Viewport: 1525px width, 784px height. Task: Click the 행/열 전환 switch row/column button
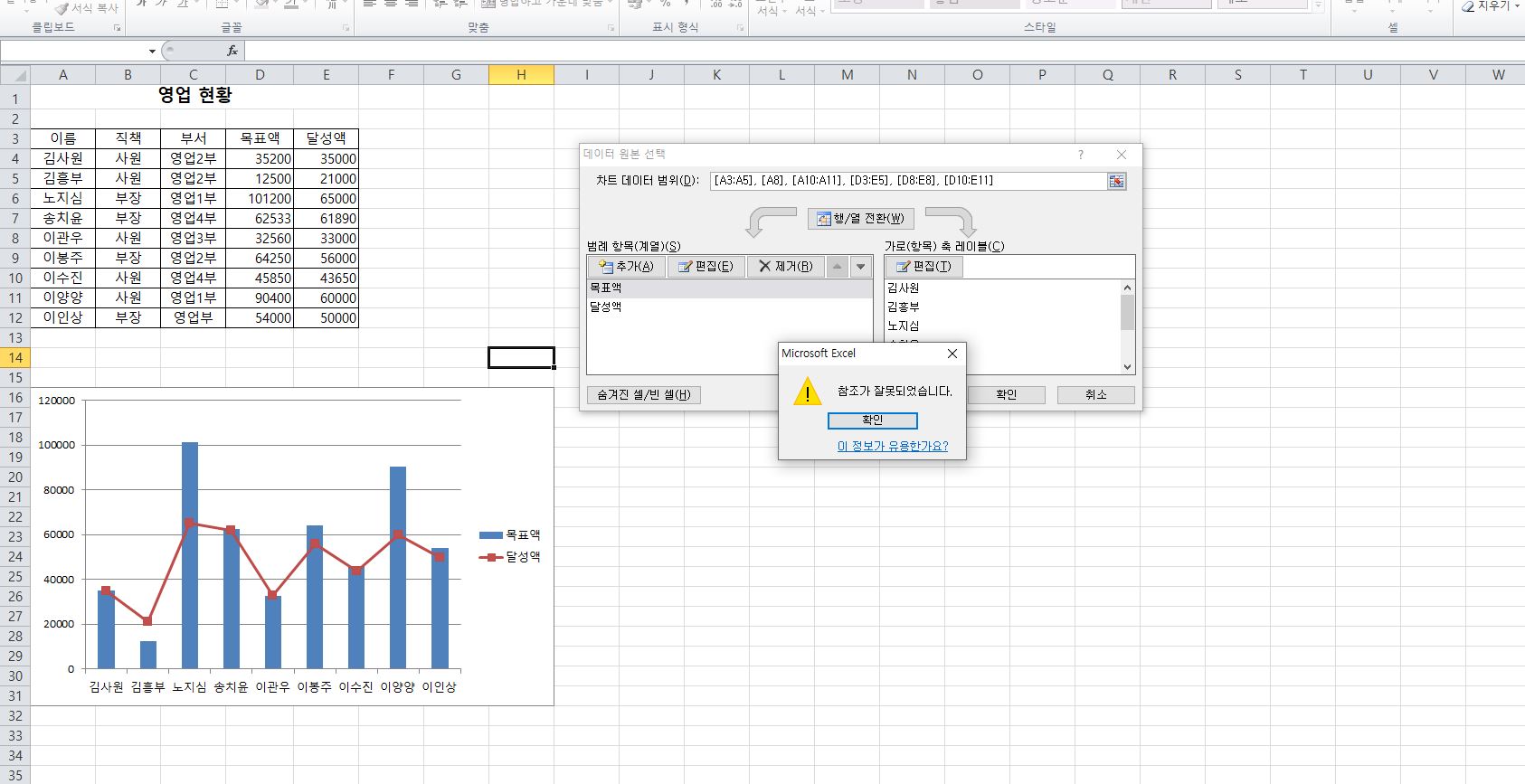tap(860, 218)
